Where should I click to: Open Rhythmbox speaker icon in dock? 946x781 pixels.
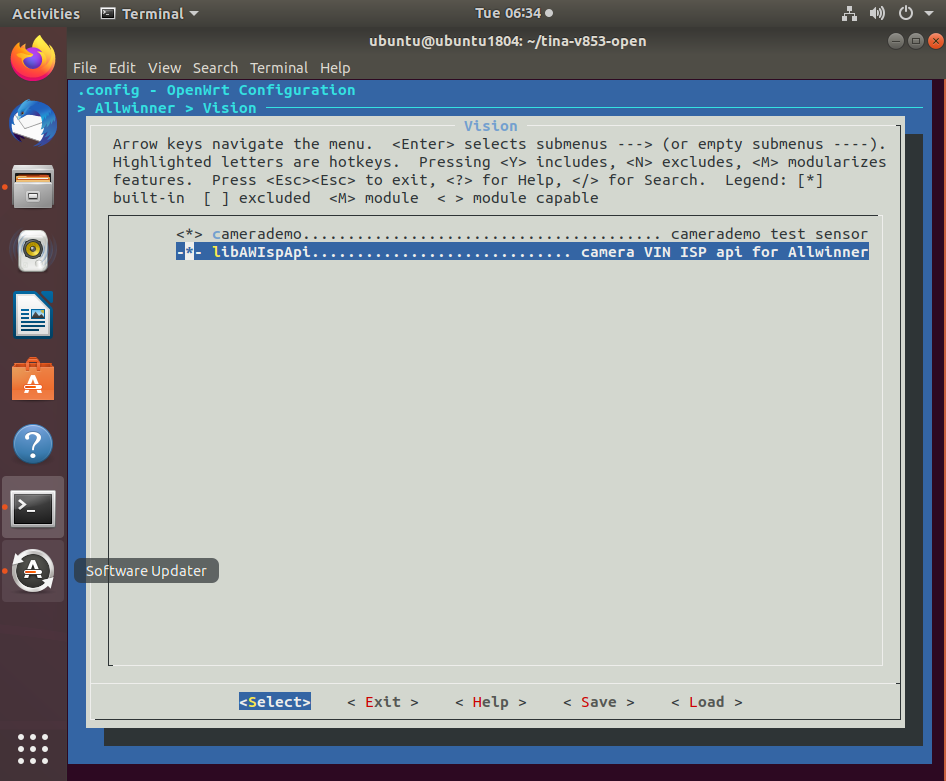tap(33, 251)
